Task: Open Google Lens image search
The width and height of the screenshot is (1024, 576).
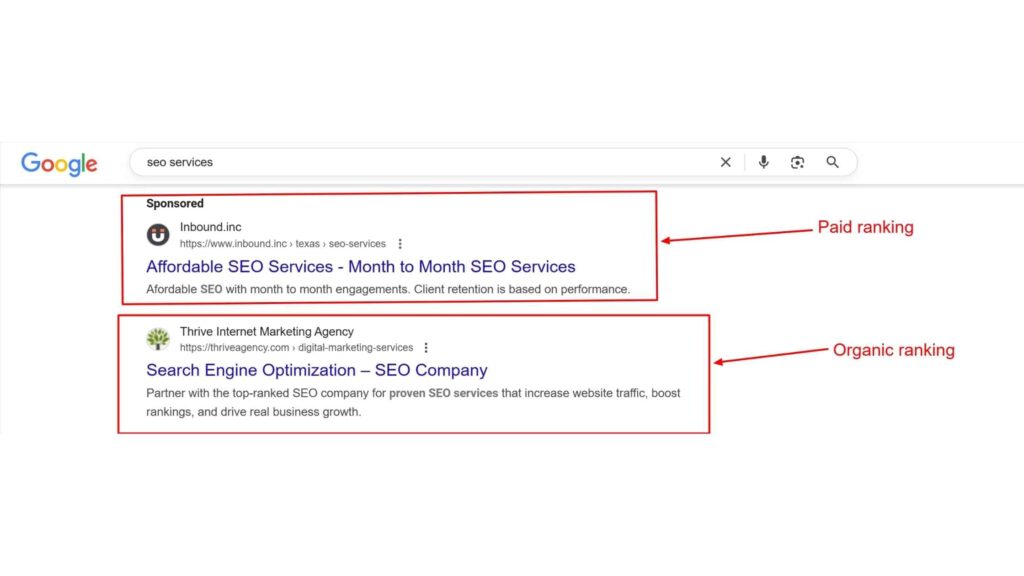Action: [x=797, y=162]
